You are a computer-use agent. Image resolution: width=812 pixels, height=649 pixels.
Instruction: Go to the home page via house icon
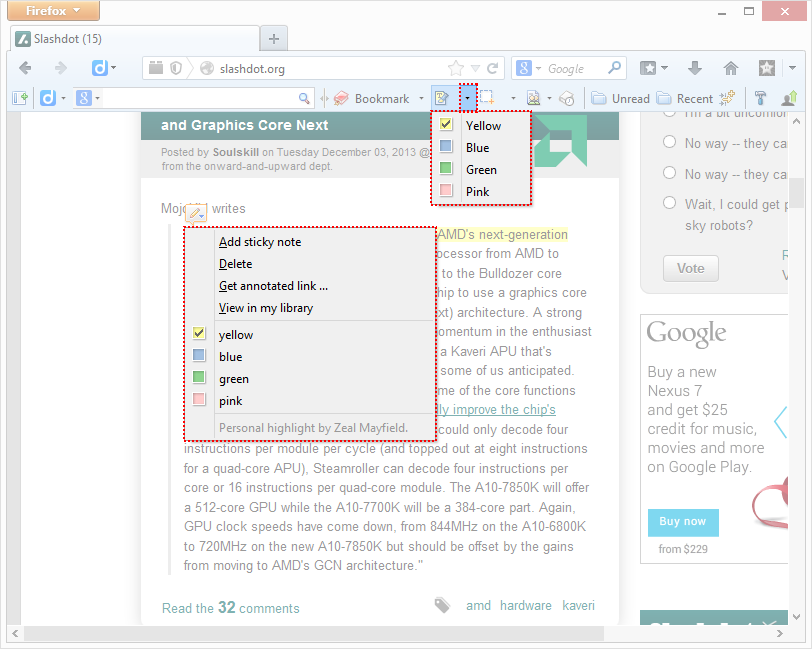(x=731, y=68)
